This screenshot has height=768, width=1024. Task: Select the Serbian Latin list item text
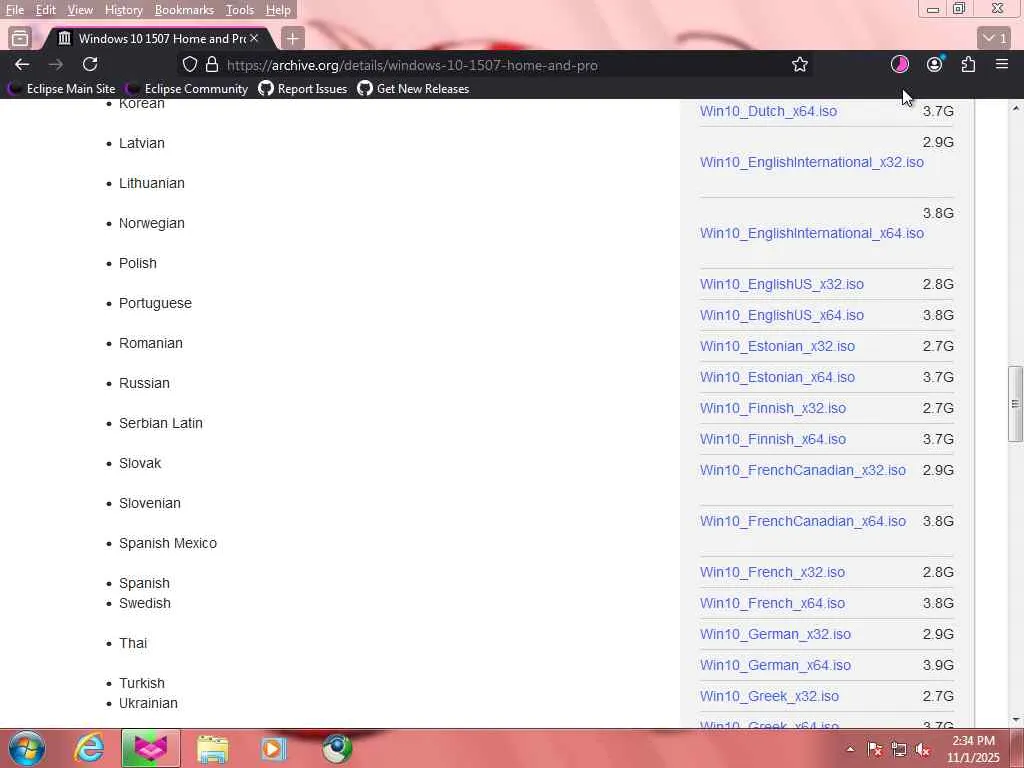[161, 423]
